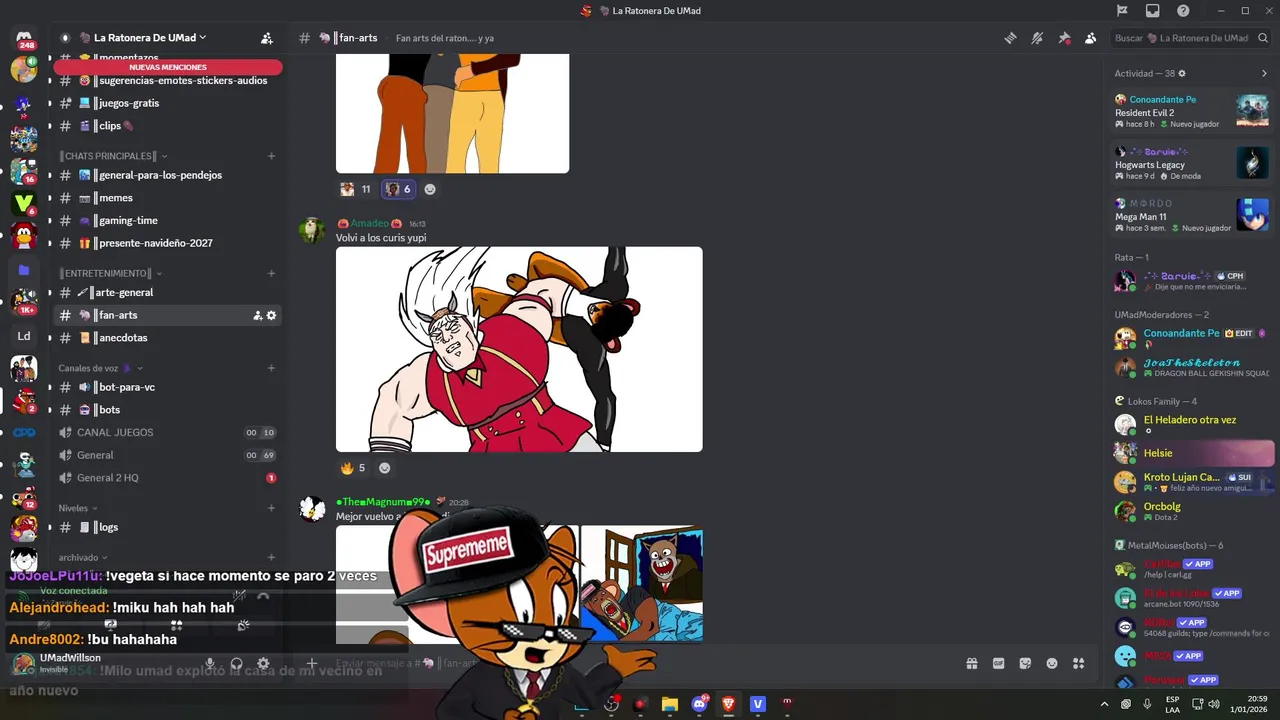Open sugerencias-emotes-stickers-audios channel

(x=166, y=80)
